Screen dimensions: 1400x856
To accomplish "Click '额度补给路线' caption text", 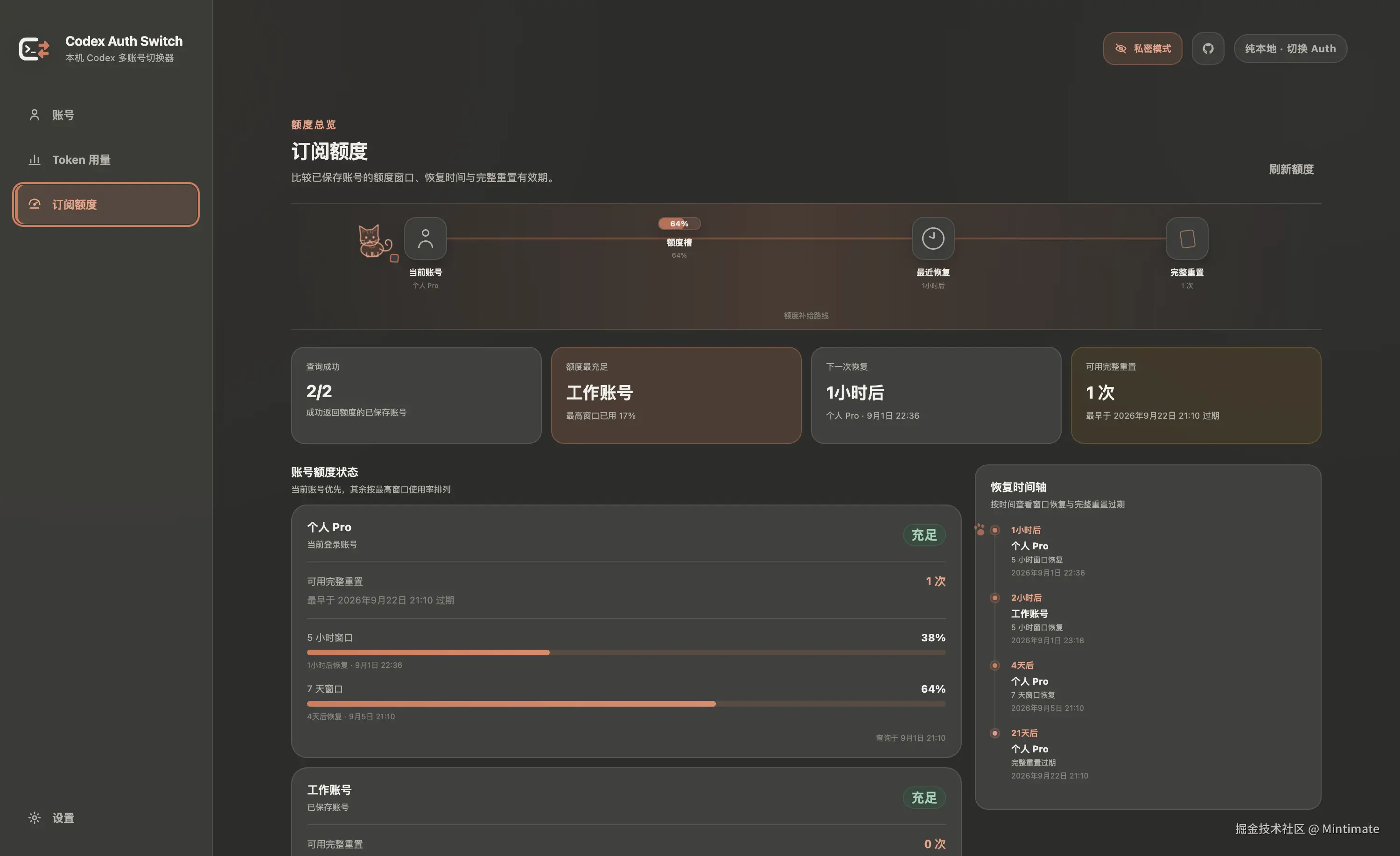I will pos(806,316).
